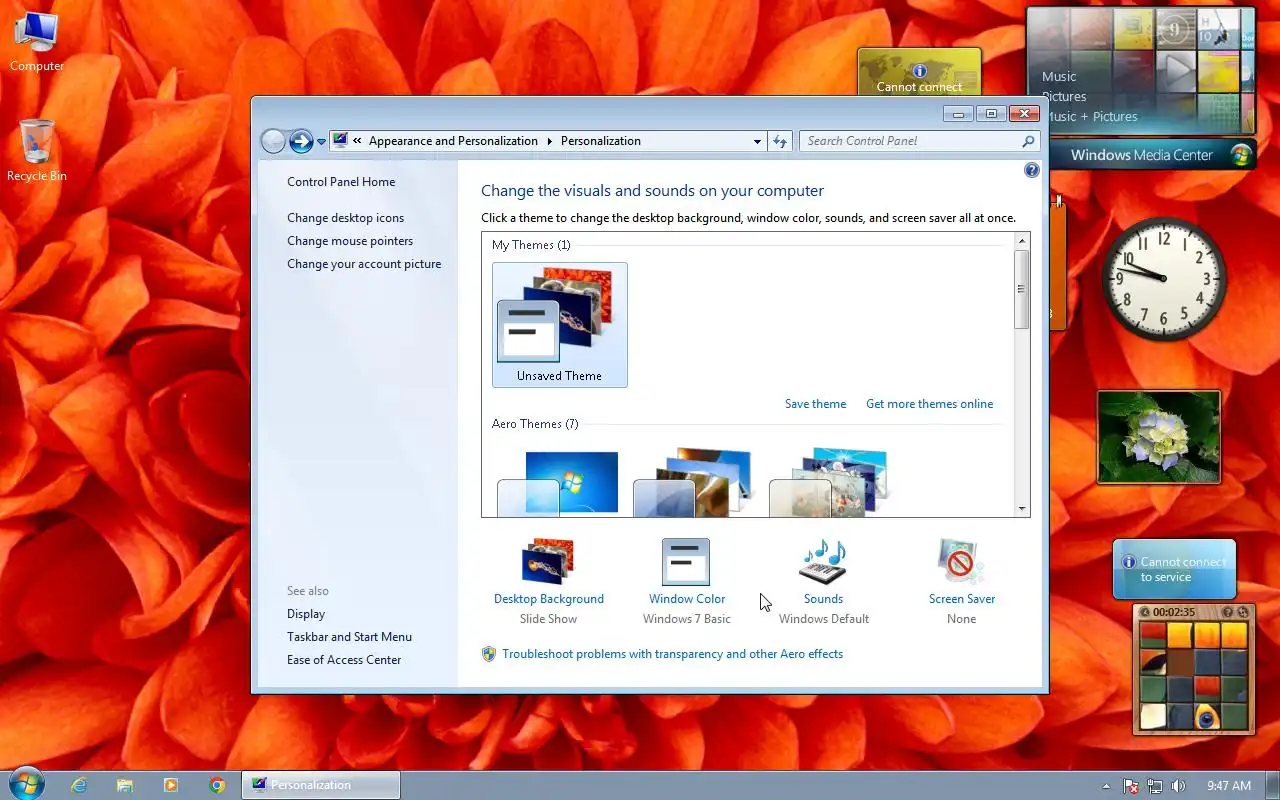Open the recent pages dropdown arrow

(x=321, y=142)
